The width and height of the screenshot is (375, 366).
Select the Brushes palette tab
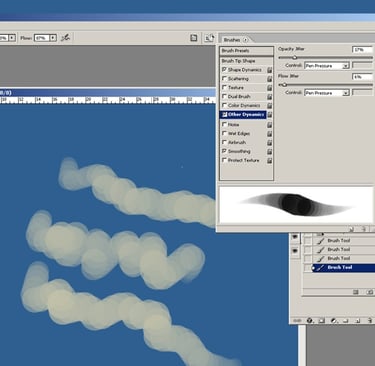(x=232, y=40)
